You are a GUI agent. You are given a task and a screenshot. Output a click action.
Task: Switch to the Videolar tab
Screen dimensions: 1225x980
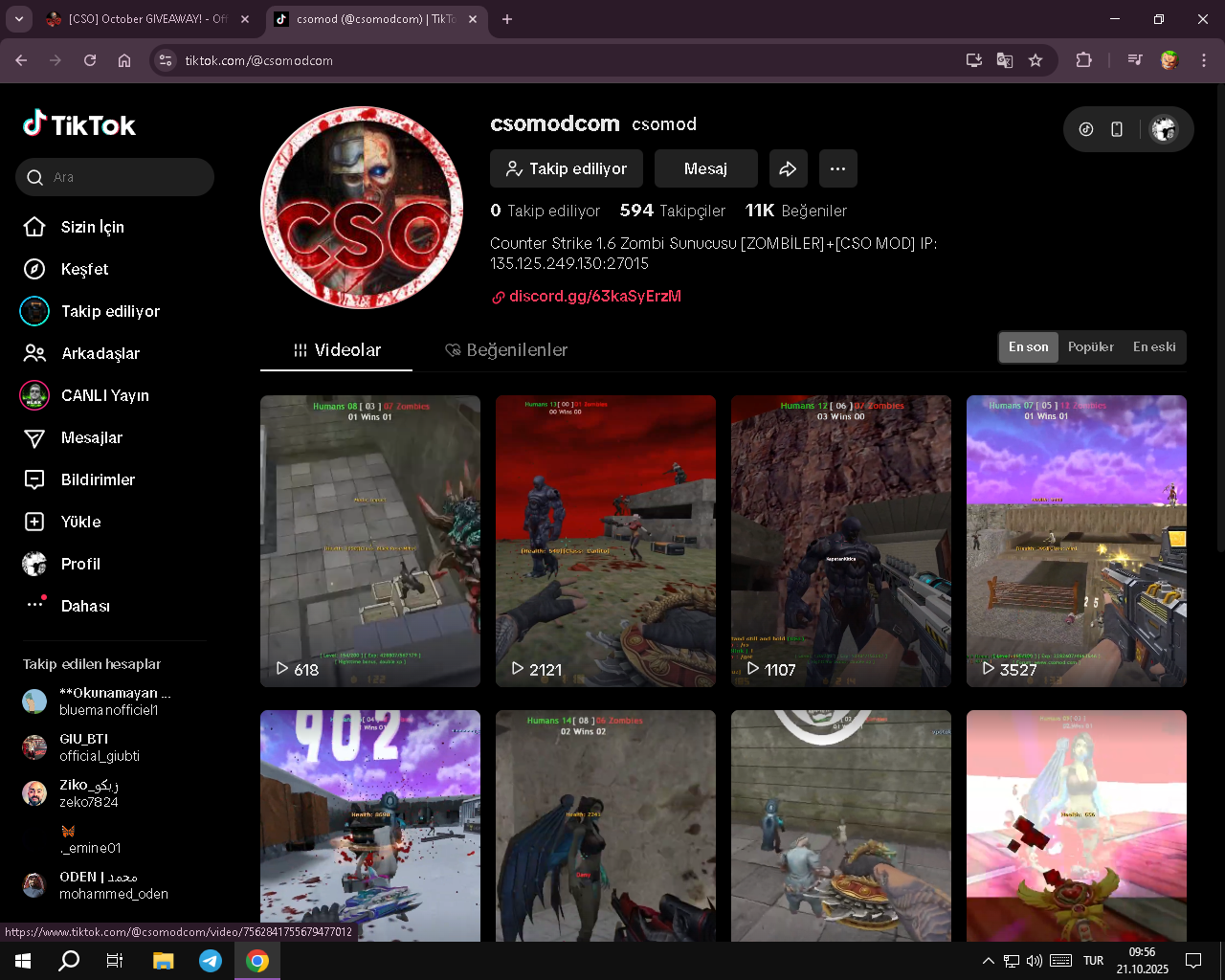tap(337, 350)
